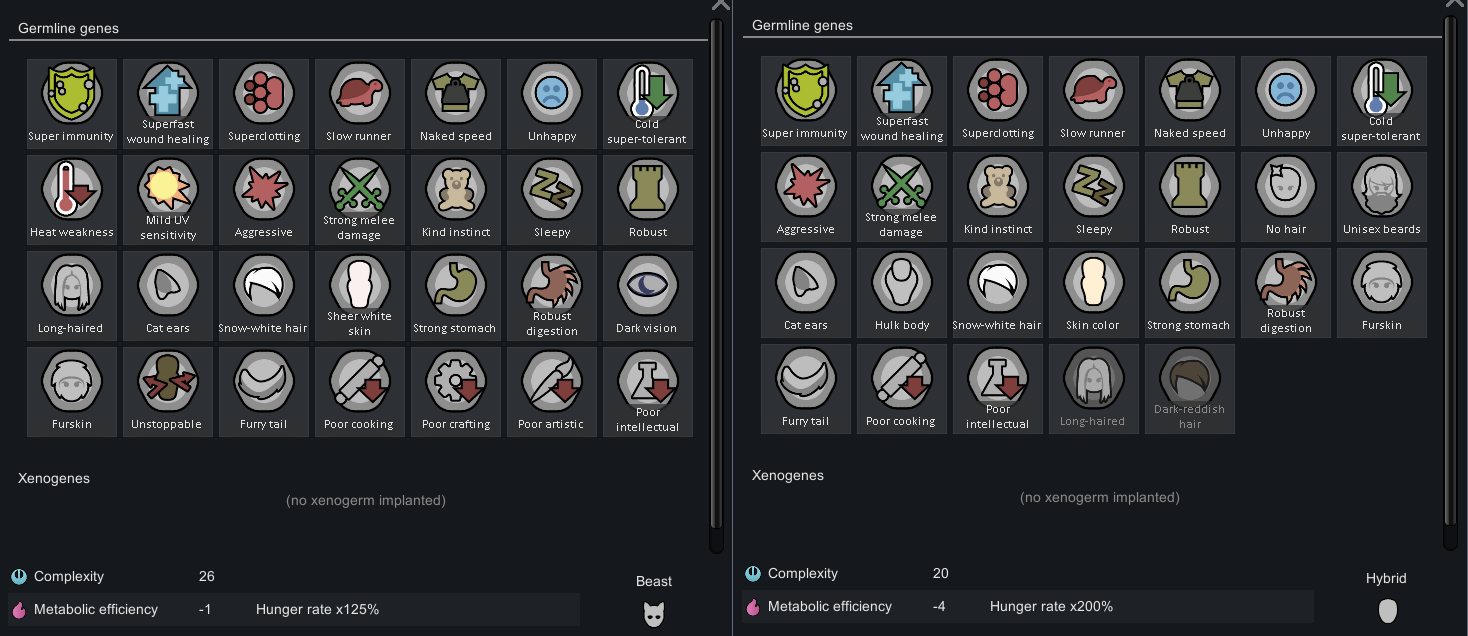Click Sleepy gene in right panel
This screenshot has width=1468, height=636.
pyautogui.click(x=1094, y=197)
